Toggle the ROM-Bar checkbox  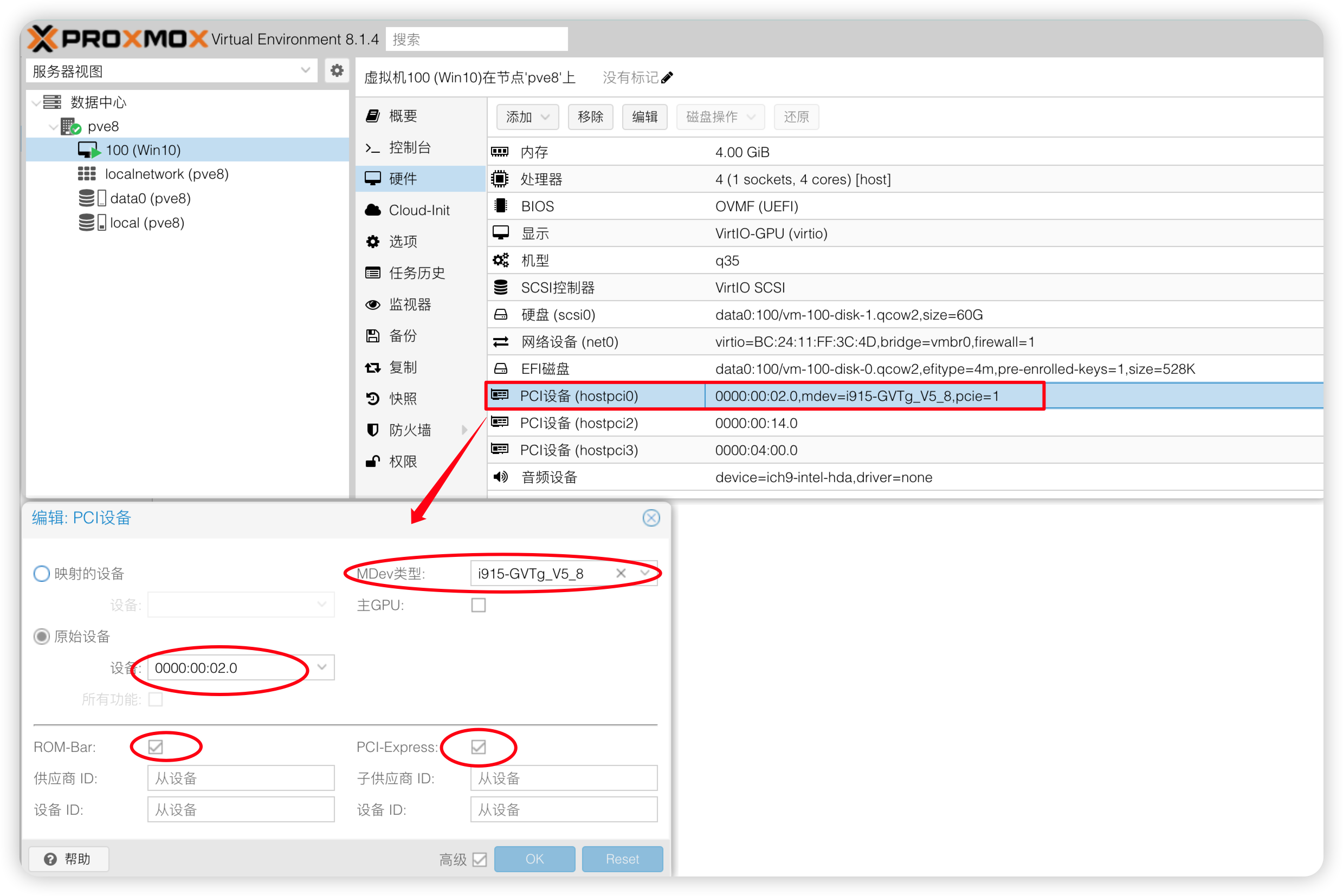click(156, 747)
